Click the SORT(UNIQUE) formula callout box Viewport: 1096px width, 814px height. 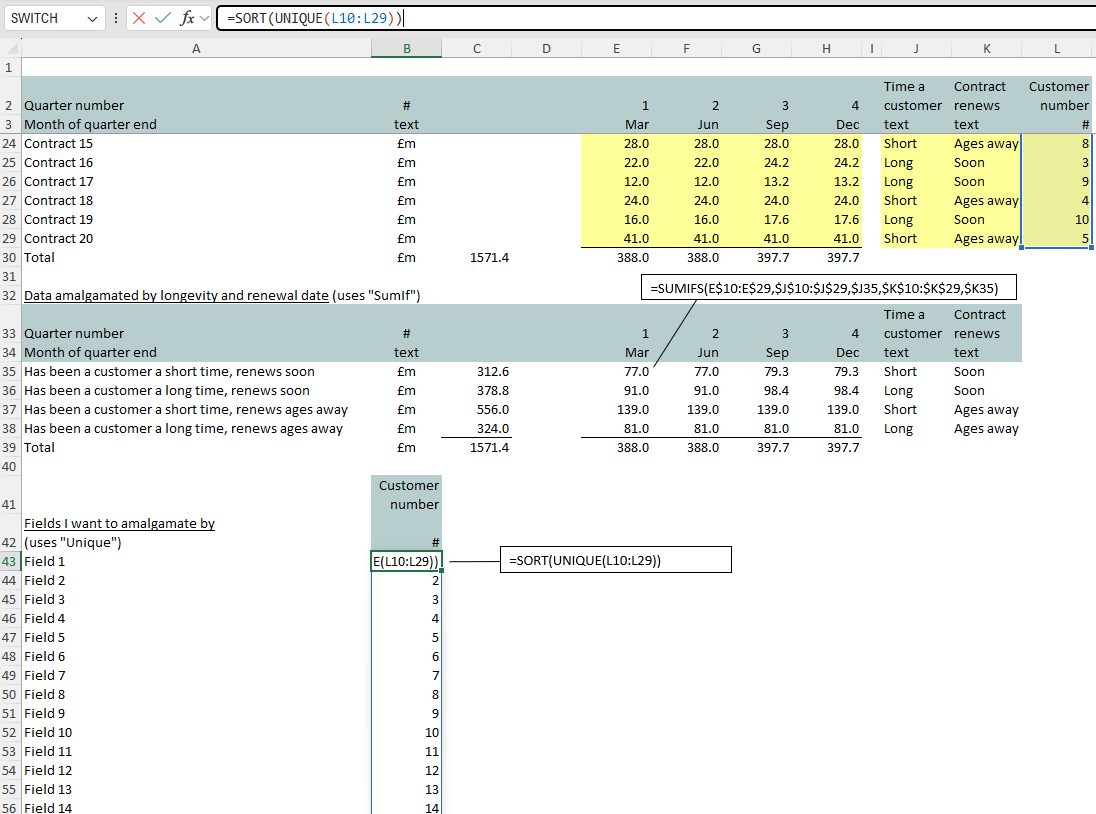[x=615, y=560]
